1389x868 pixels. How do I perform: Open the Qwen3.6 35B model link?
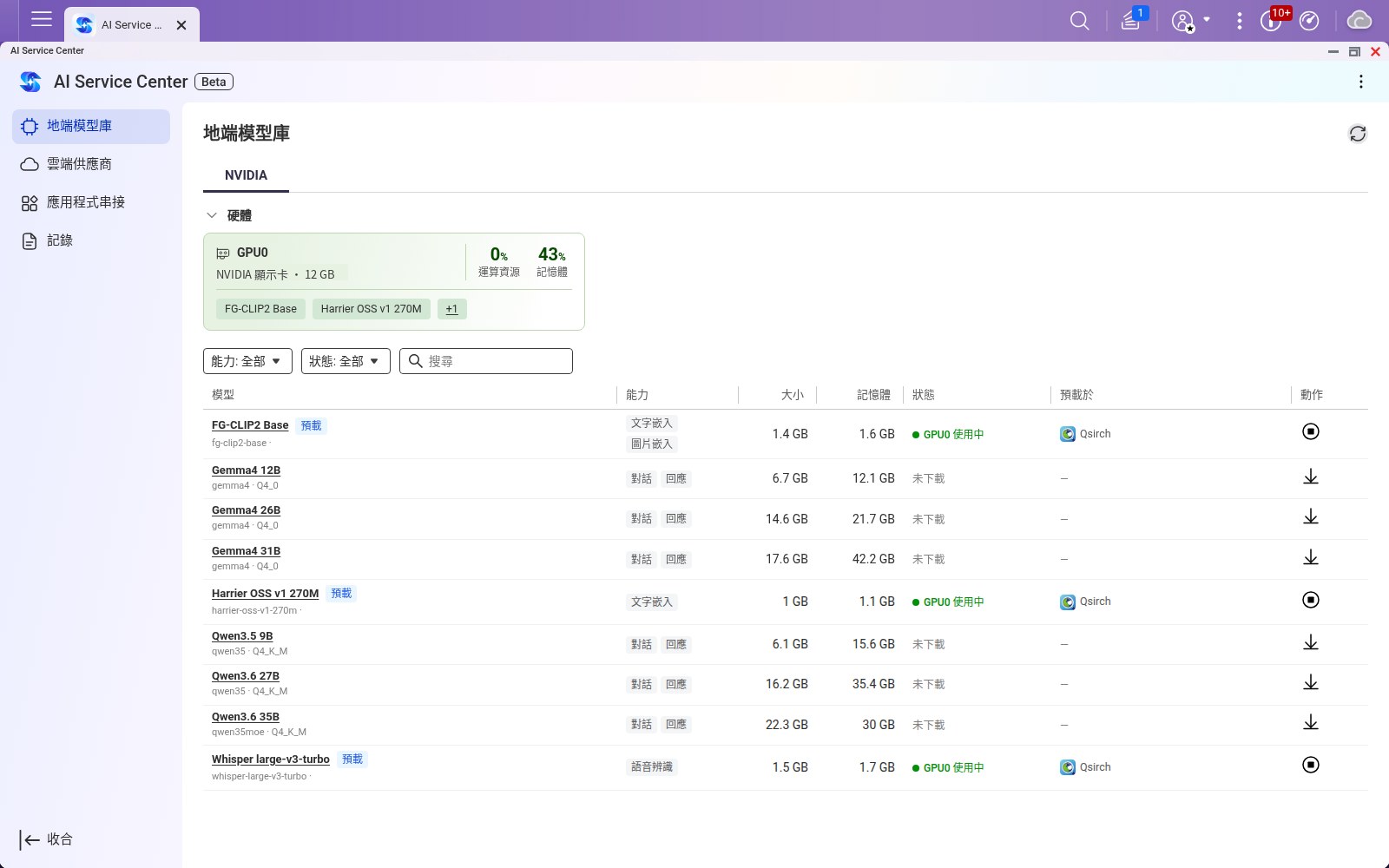(x=246, y=717)
